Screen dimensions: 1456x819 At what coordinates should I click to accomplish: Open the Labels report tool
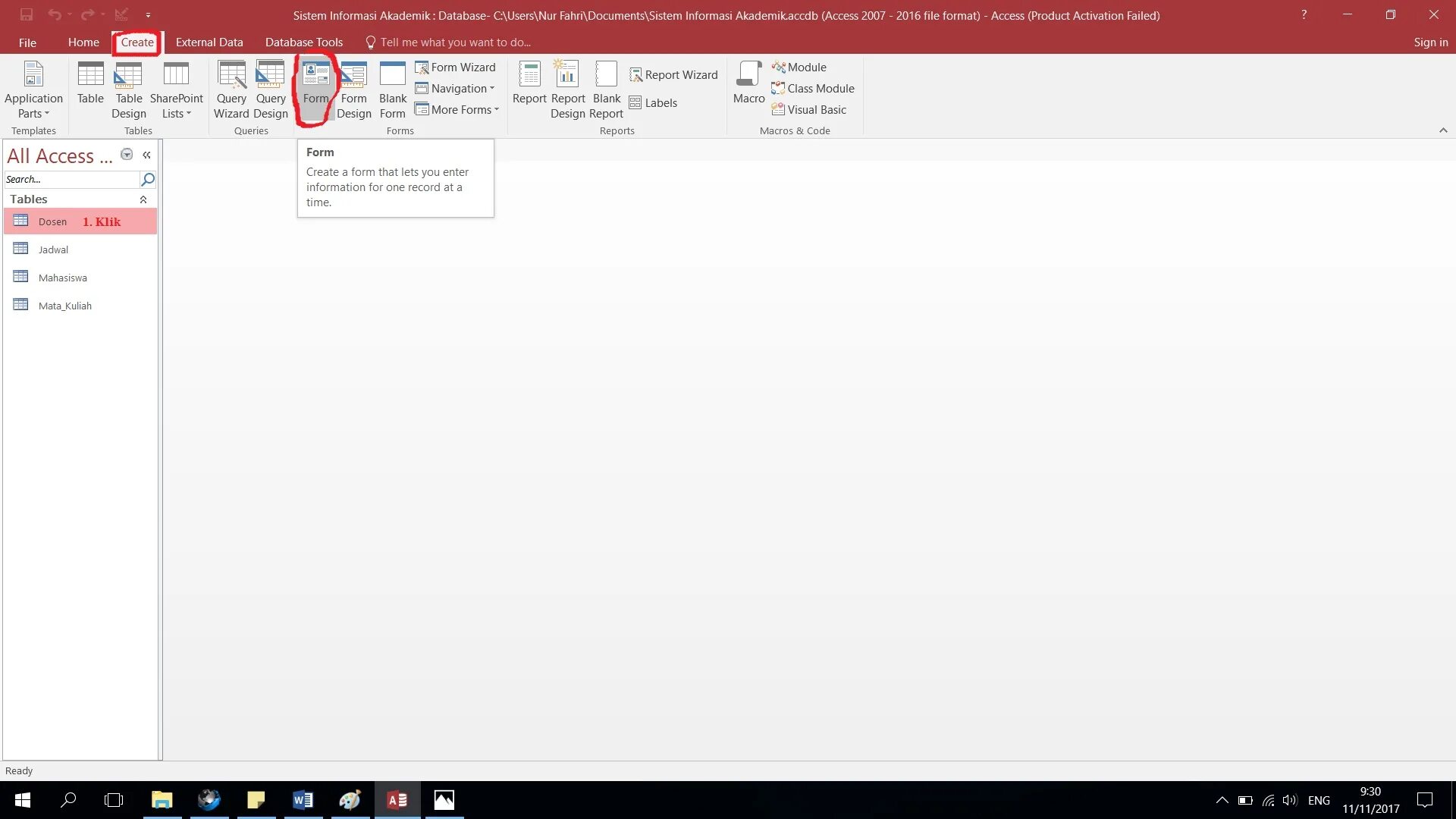click(x=653, y=103)
